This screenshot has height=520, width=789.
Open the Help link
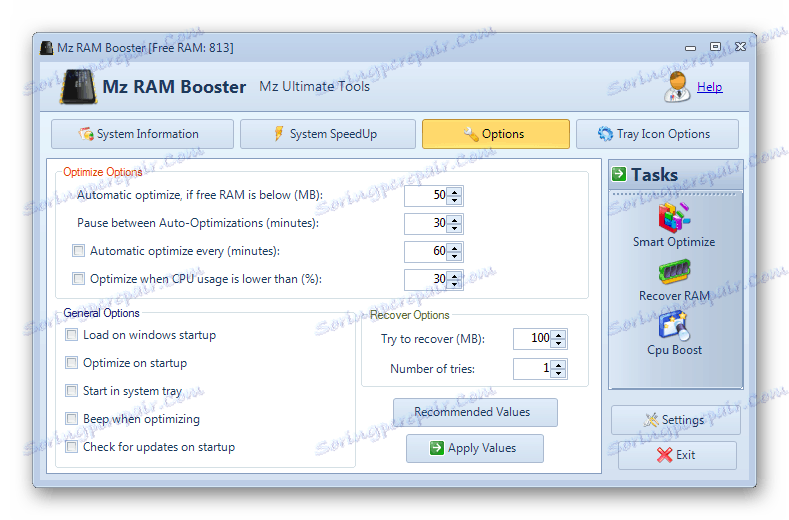tap(709, 87)
